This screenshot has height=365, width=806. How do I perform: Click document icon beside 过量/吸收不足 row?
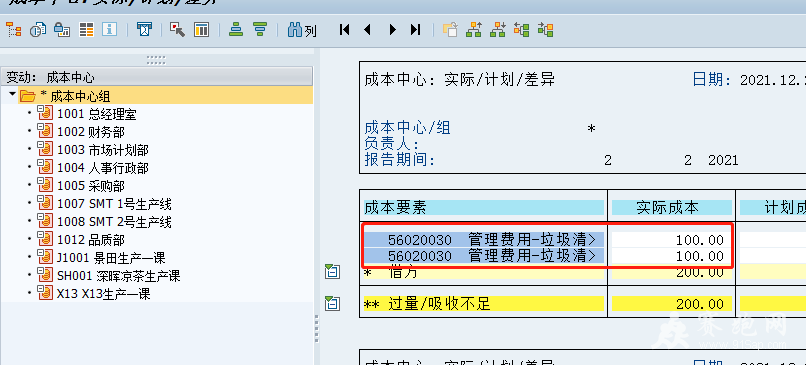tap(332, 303)
